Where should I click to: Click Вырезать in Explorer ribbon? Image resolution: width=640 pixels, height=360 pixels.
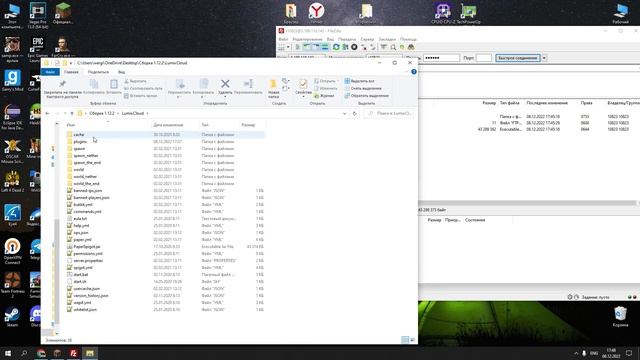(135, 81)
